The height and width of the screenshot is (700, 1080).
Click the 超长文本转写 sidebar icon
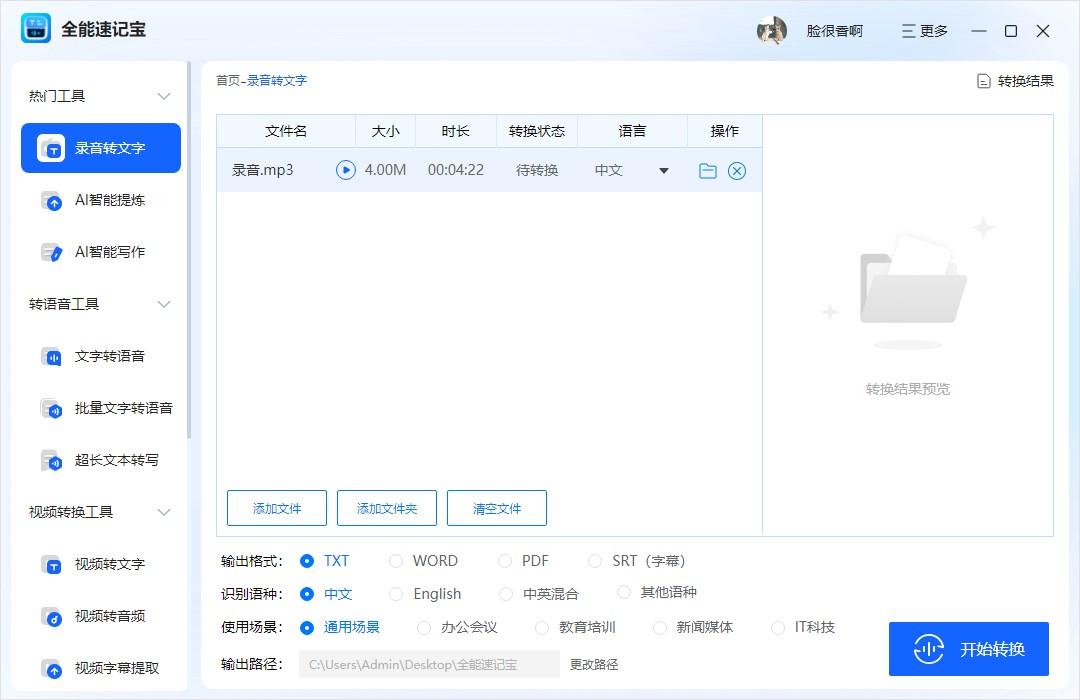pyautogui.click(x=52, y=461)
